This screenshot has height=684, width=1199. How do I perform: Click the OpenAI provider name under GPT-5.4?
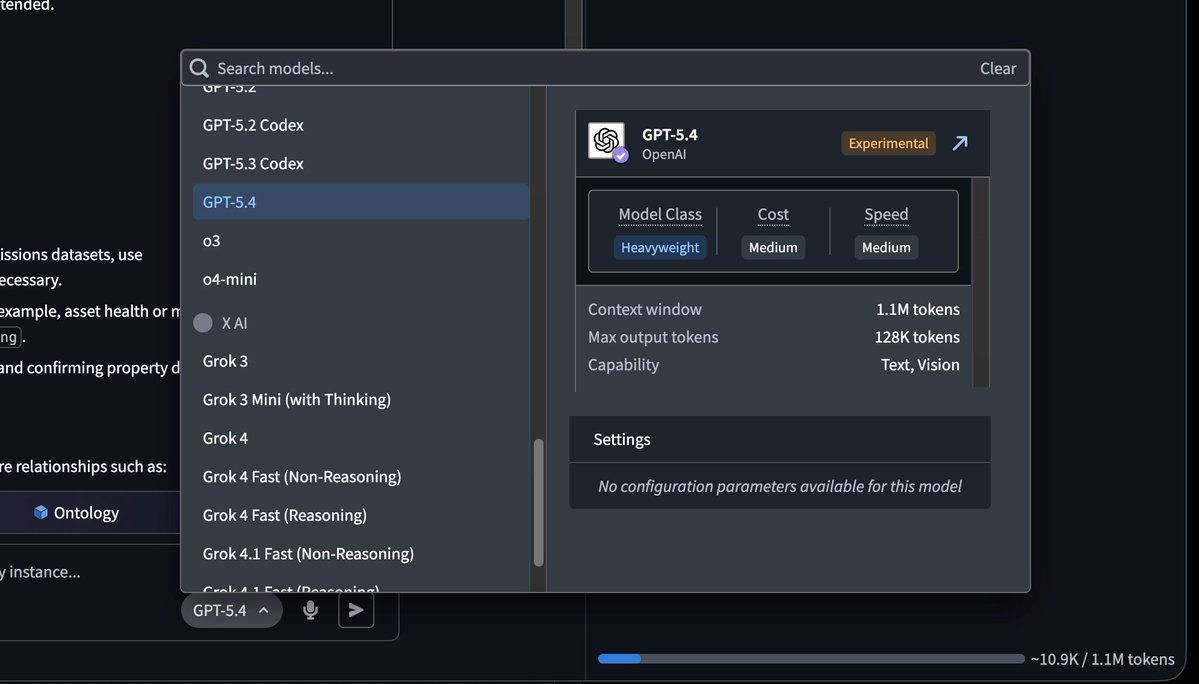click(x=663, y=154)
